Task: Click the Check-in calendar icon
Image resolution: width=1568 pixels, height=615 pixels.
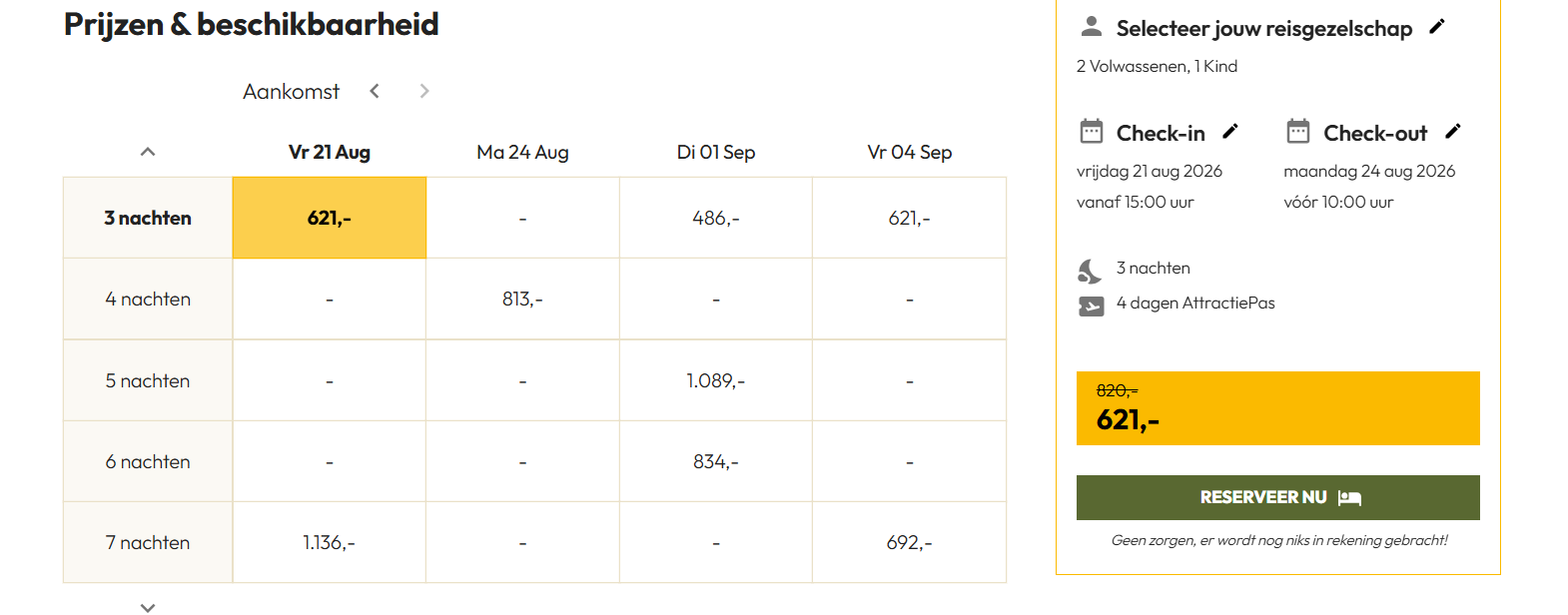Action: point(1092,131)
